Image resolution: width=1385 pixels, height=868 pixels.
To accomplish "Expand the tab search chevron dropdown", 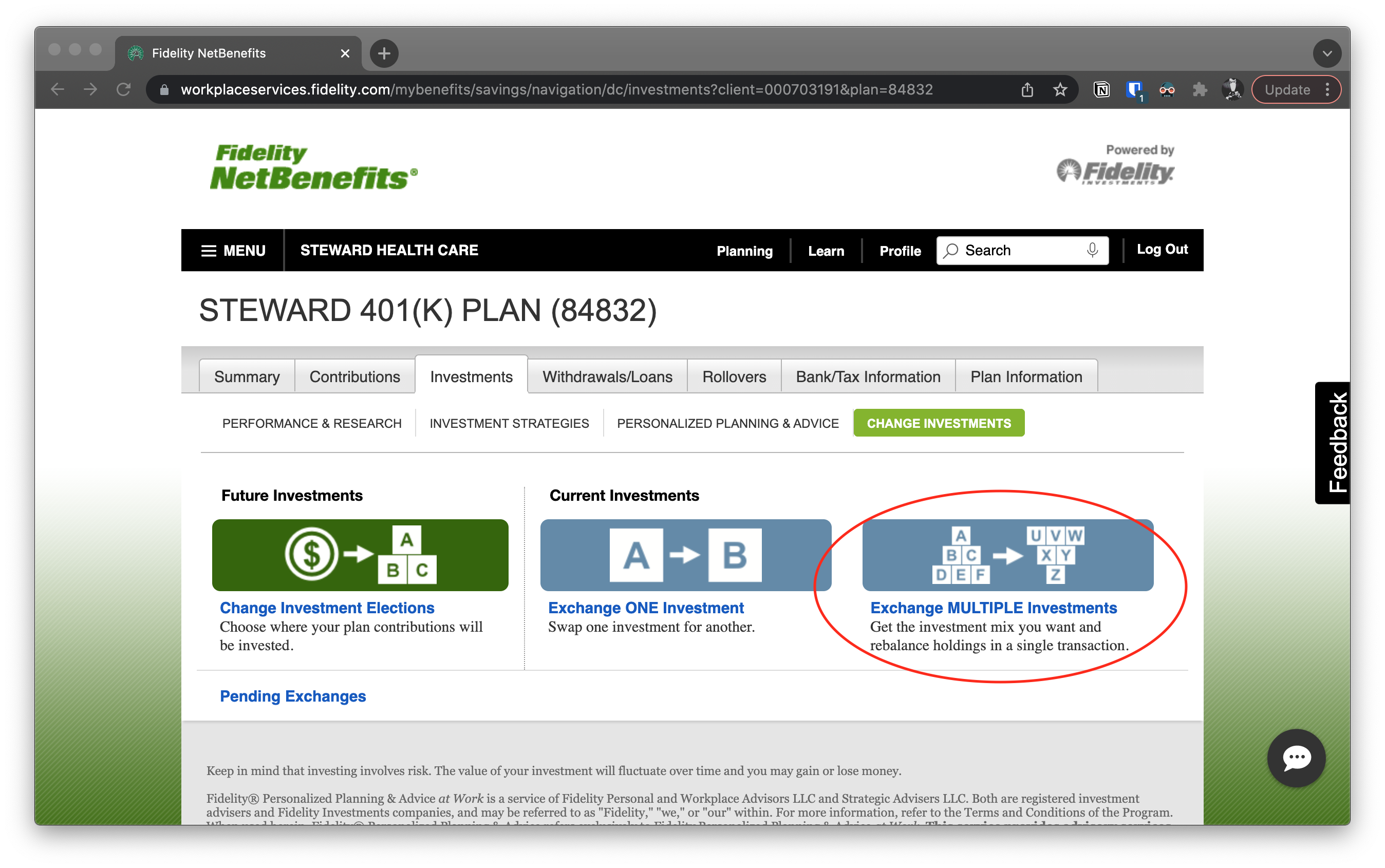I will coord(1326,53).
